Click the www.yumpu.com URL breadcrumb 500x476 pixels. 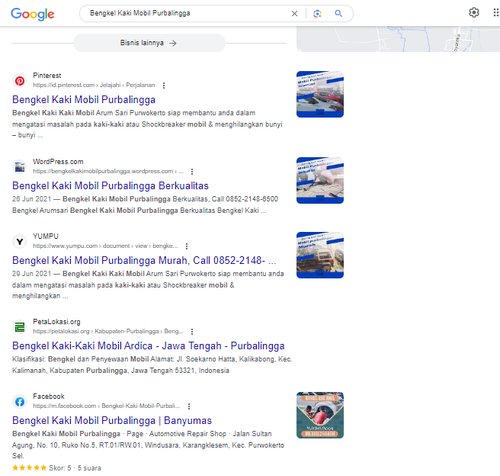click(x=105, y=246)
